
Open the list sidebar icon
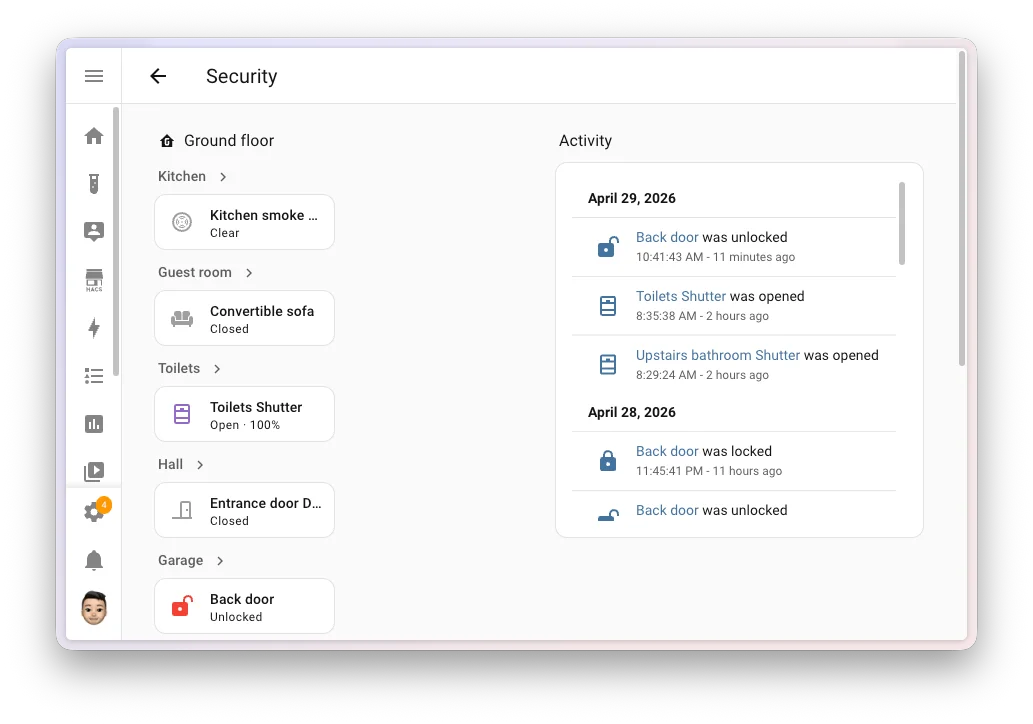(94, 376)
